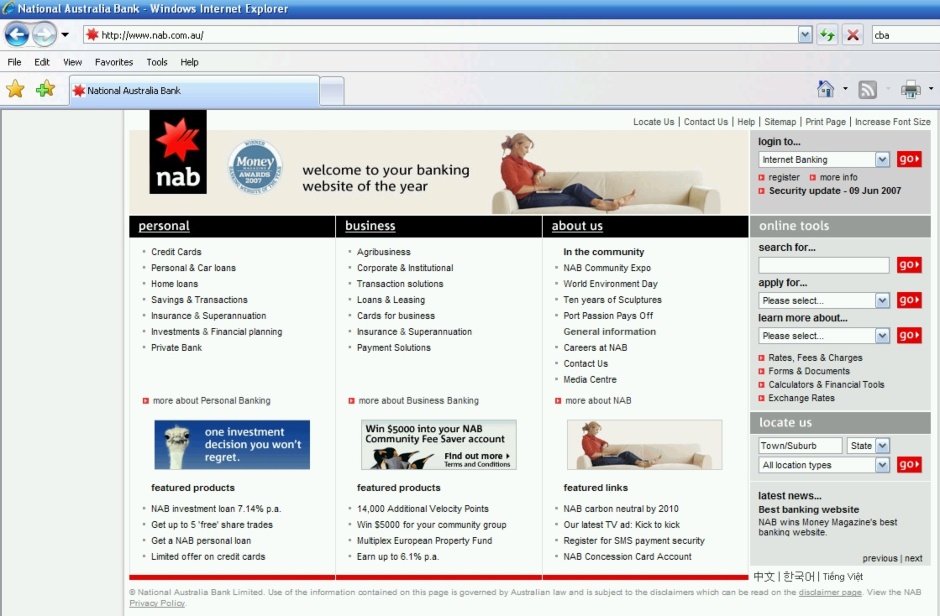Viewport: 940px width, 616px height.
Task: Click the RSS Feeds icon
Action: (x=867, y=89)
